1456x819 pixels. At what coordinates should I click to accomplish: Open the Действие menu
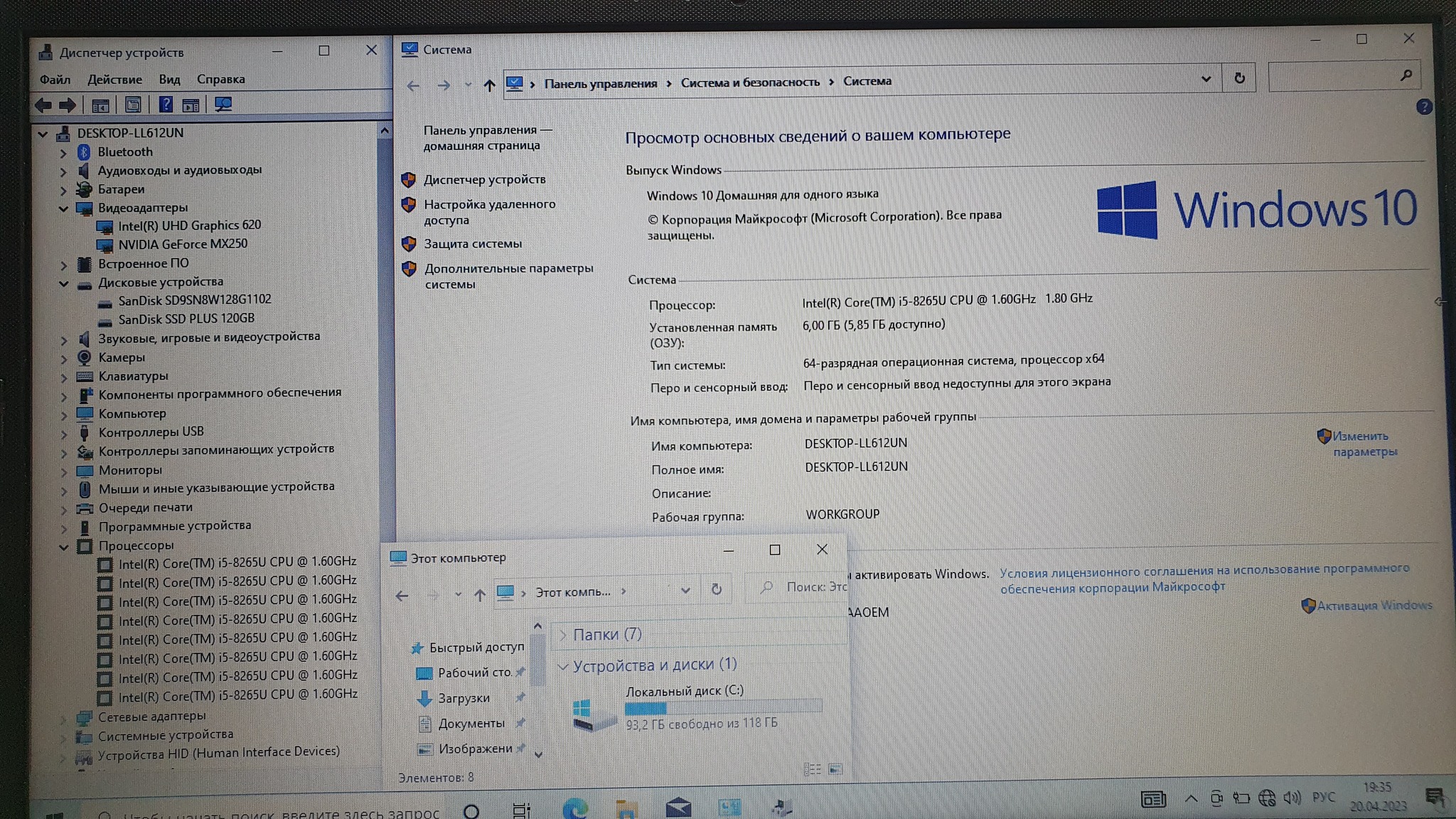[x=114, y=80]
